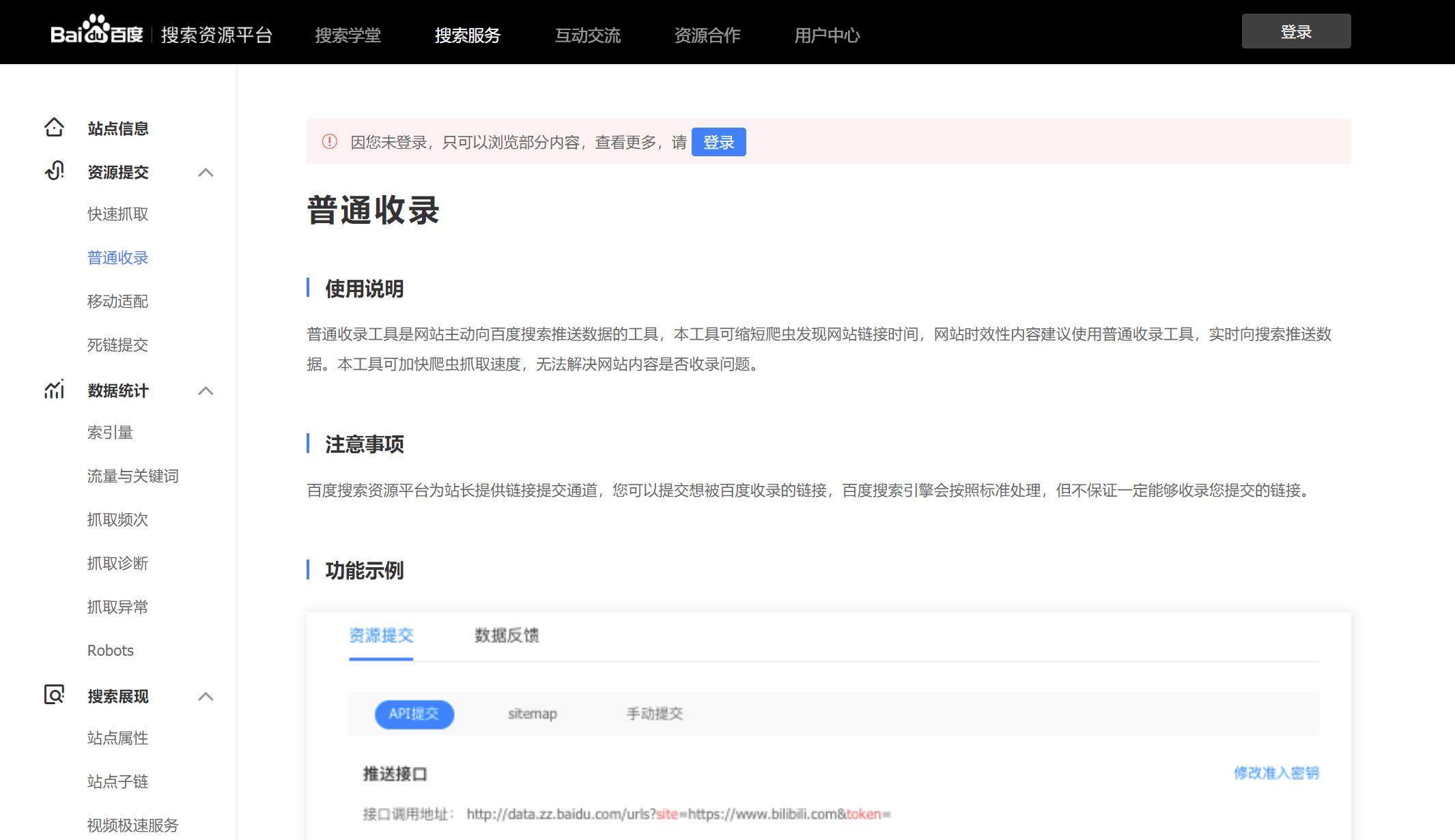Screen dimensions: 1455x840
Task: Select 移动适配 in sidebar
Action: click(118, 302)
